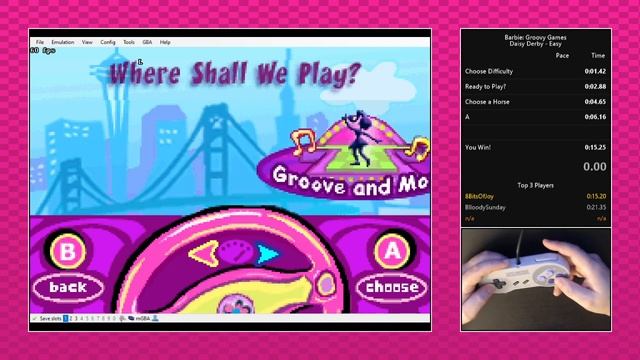Click the "Choose a Horse" split row
This screenshot has height=360, width=640.
click(536, 102)
